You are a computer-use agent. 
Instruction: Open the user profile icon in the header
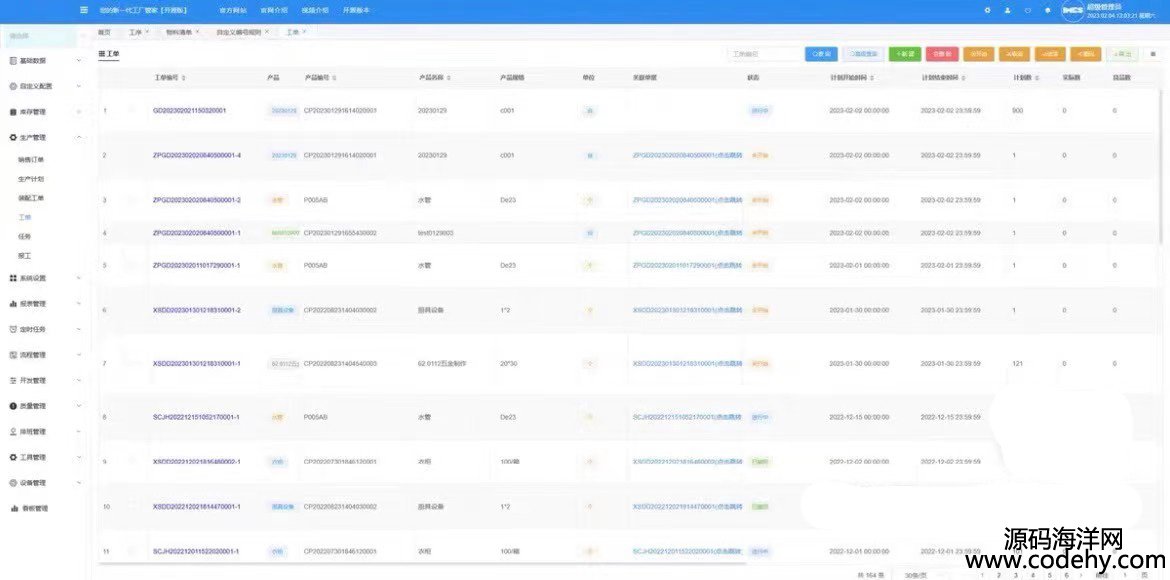click(1008, 10)
